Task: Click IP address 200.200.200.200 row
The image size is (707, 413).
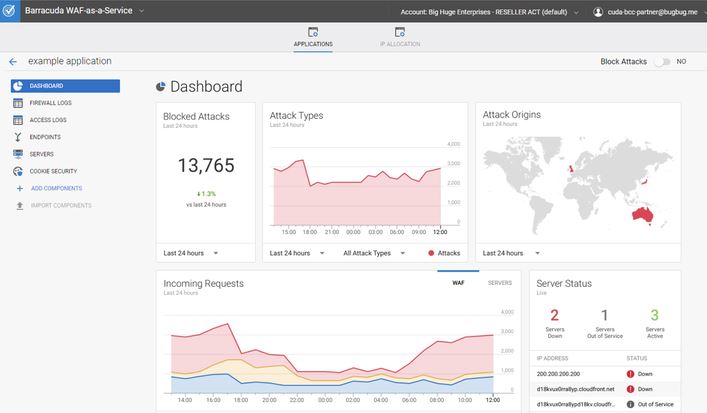Action: pos(605,374)
